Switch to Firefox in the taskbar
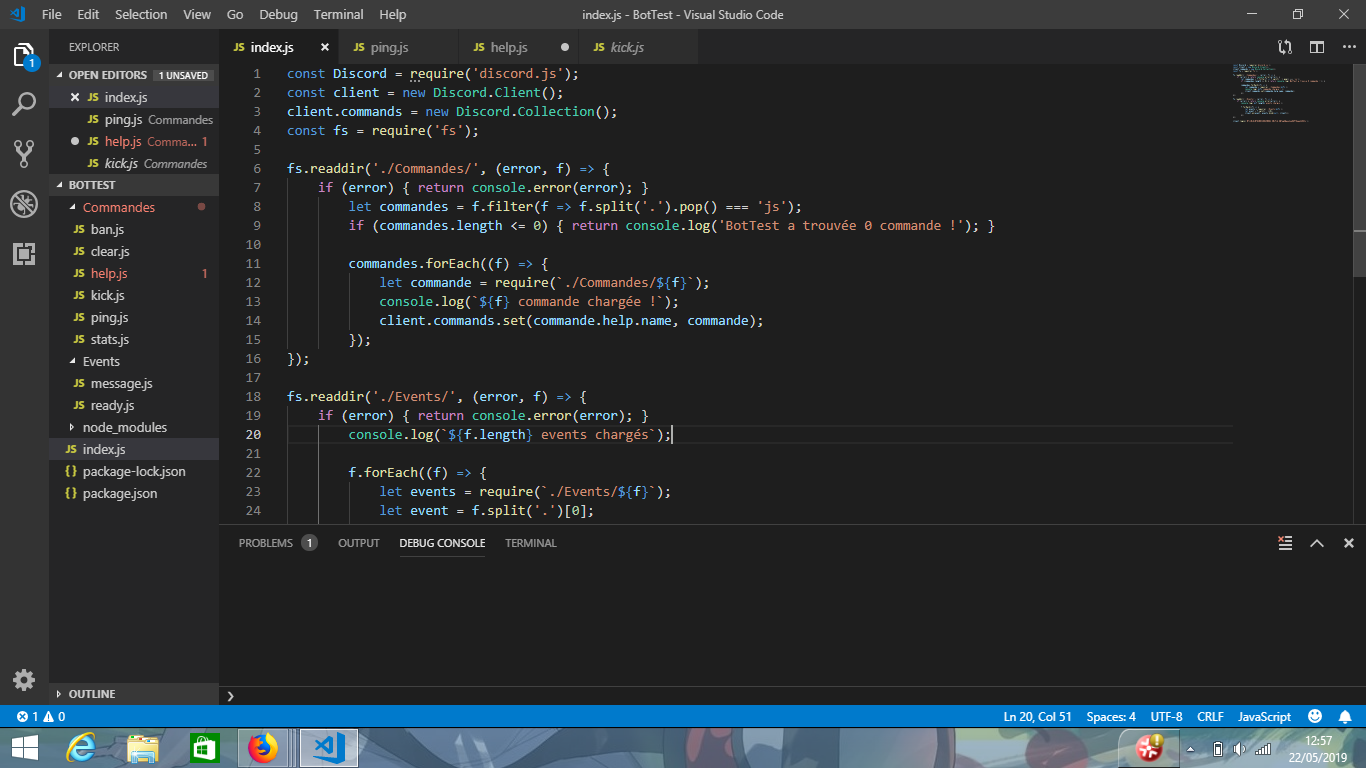Viewport: 1366px width, 768px height. coord(264,748)
